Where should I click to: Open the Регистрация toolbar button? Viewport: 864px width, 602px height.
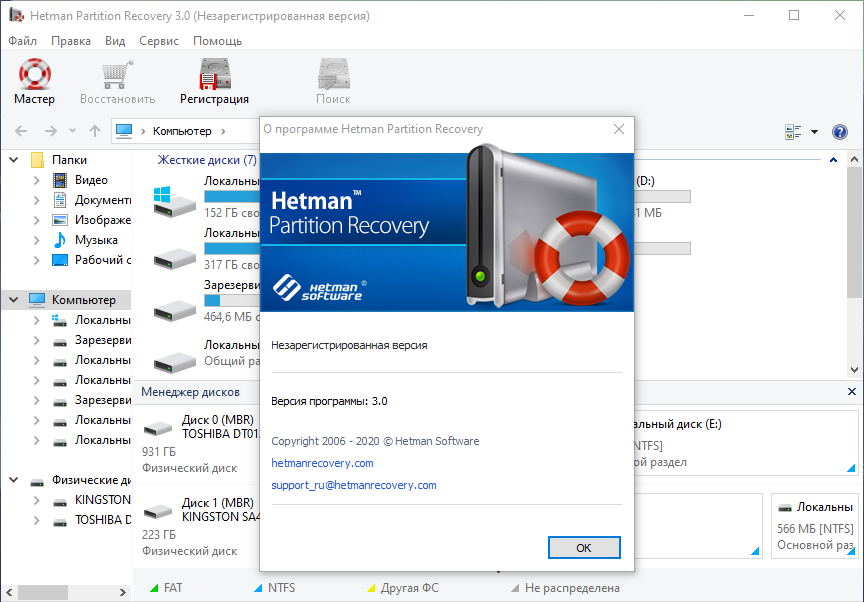214,82
